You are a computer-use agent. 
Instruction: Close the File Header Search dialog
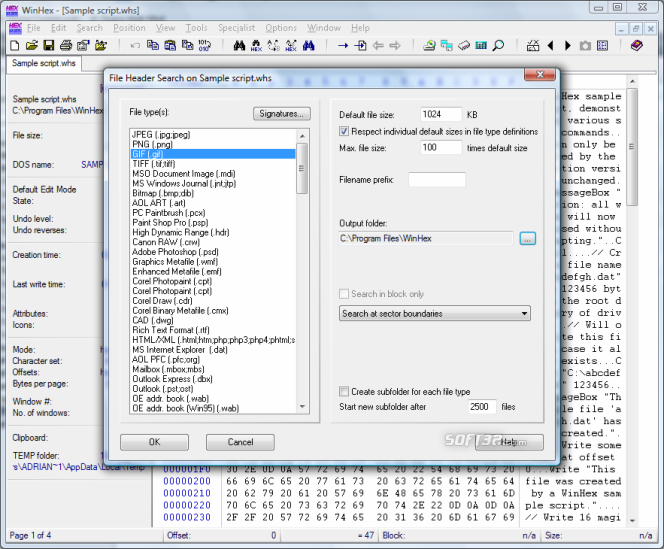click(x=540, y=75)
